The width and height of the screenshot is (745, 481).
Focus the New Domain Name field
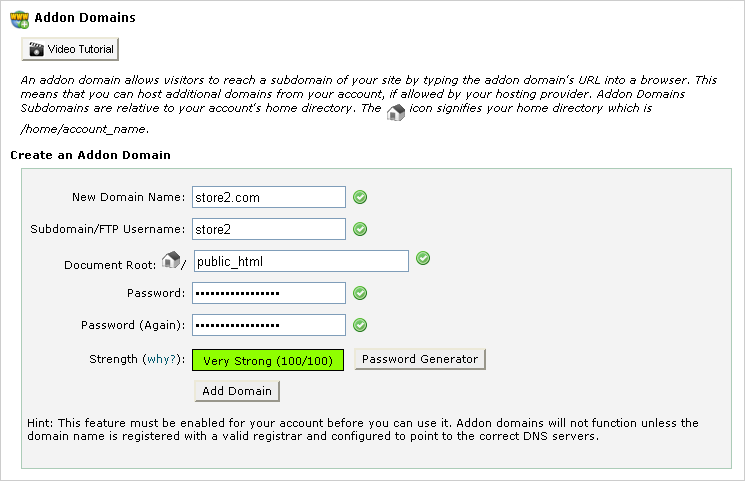pos(269,197)
